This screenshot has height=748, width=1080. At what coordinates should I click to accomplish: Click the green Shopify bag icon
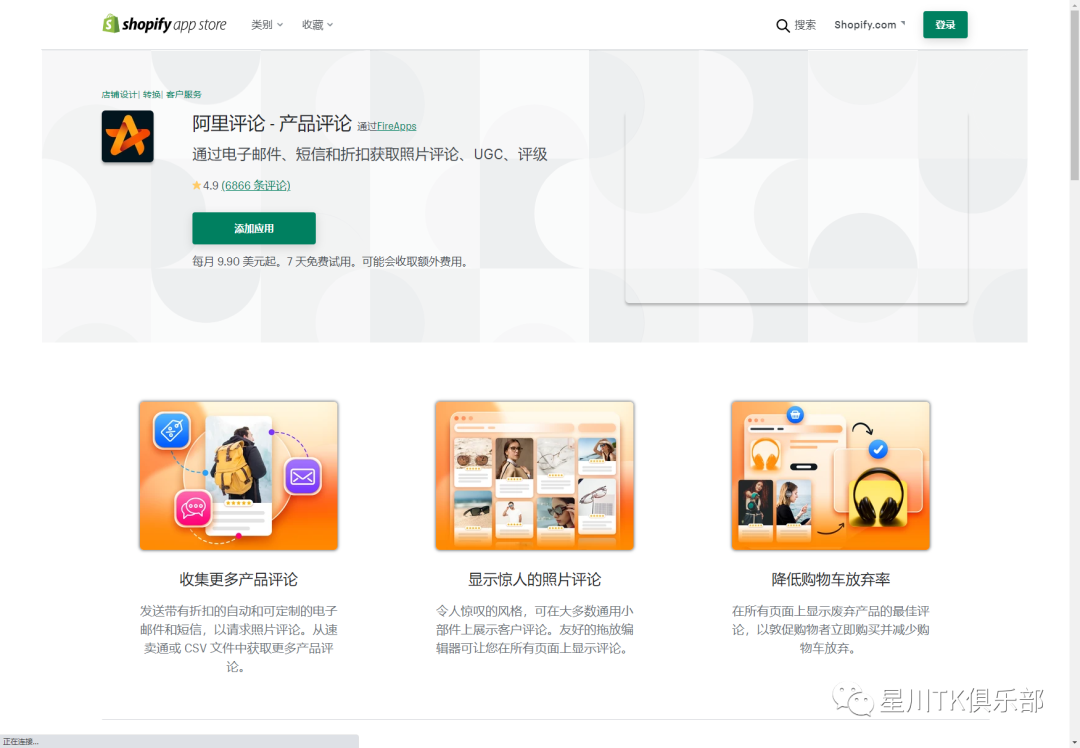click(109, 23)
